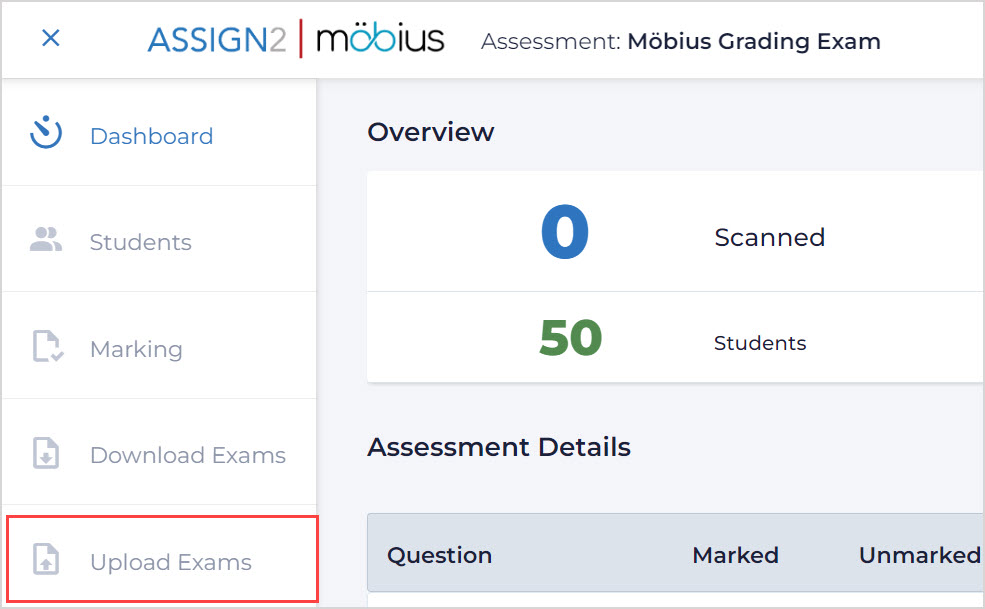Close the assessment with the X icon

(x=50, y=38)
